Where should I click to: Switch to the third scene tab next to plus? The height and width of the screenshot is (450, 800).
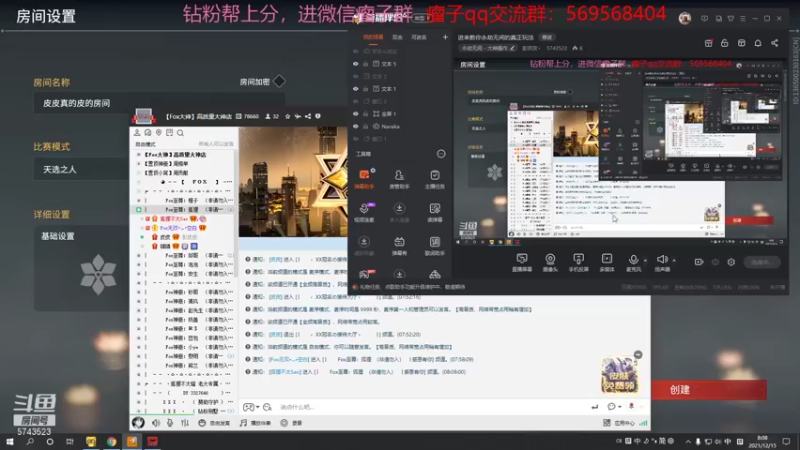pyautogui.click(x=419, y=37)
